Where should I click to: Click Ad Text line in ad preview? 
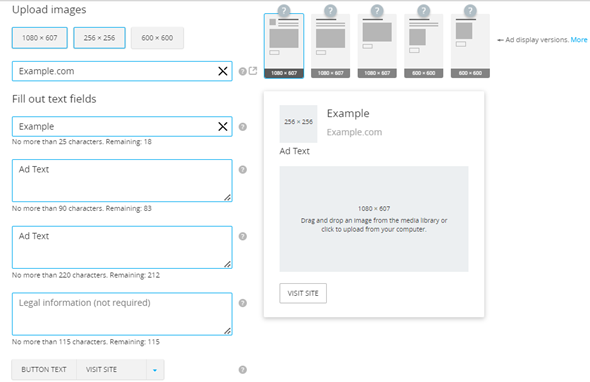pos(294,151)
